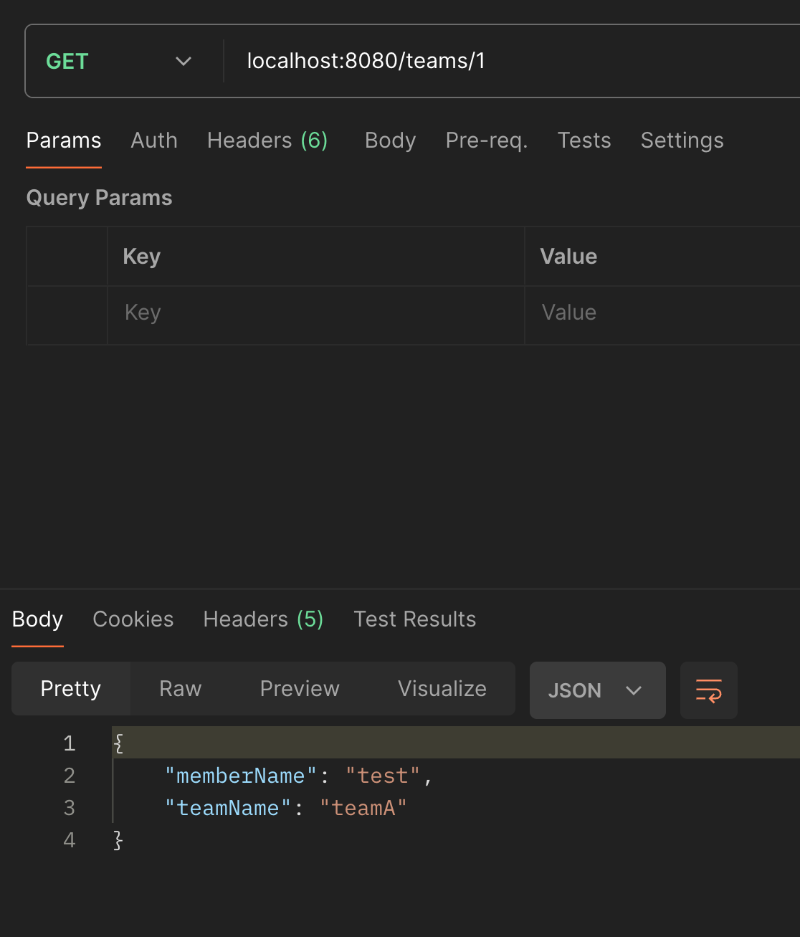The height and width of the screenshot is (937, 800).
Task: Open the Visualize response view
Action: coord(442,689)
